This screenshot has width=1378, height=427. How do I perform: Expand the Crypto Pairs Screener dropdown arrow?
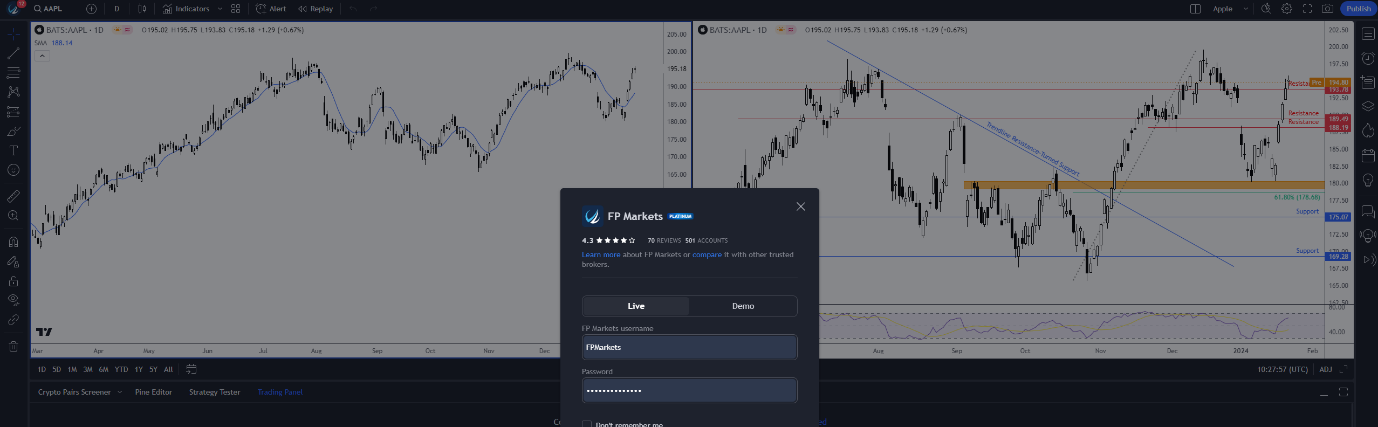120,392
